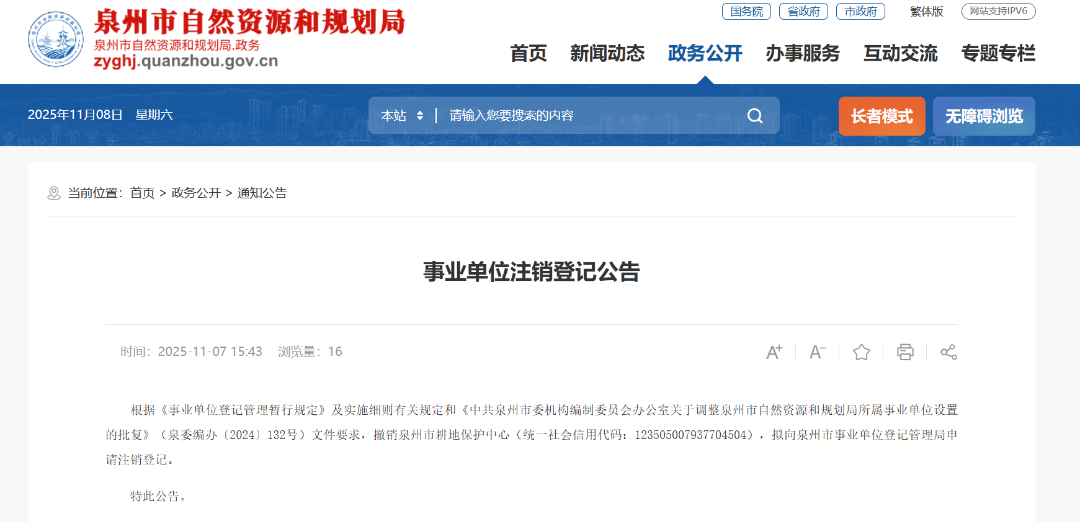
Task: Click the article title 事业单位注销登记公告
Action: tap(531, 272)
